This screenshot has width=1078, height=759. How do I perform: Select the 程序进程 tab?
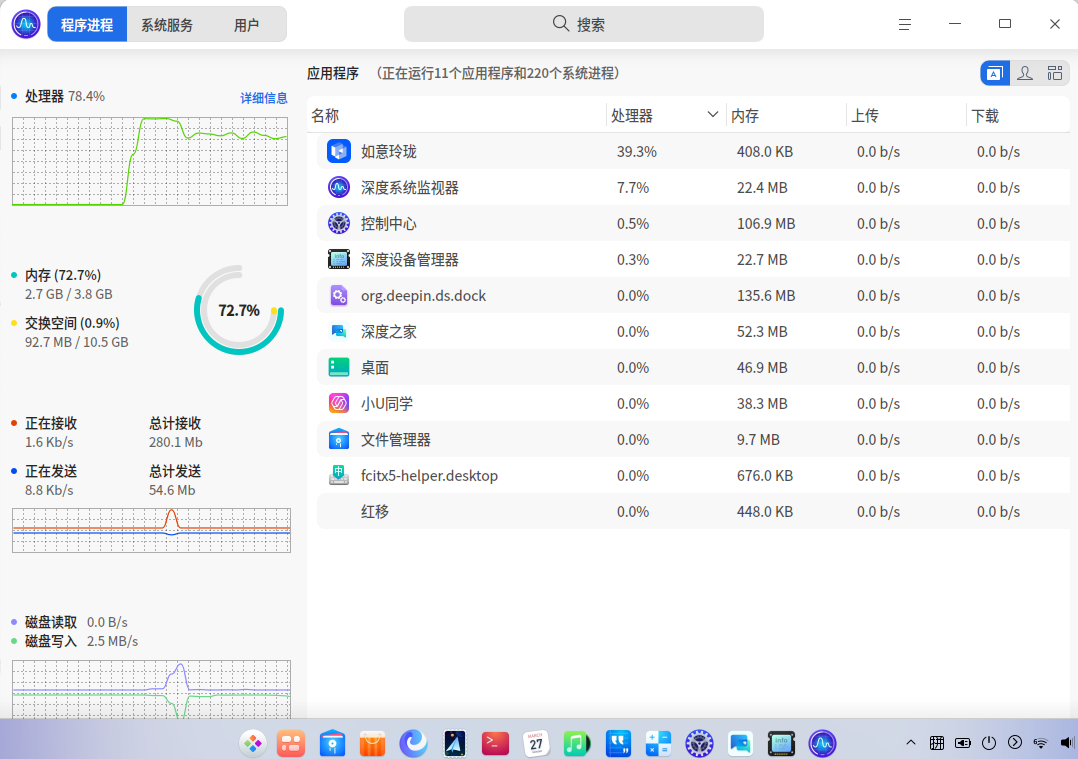pos(87,25)
